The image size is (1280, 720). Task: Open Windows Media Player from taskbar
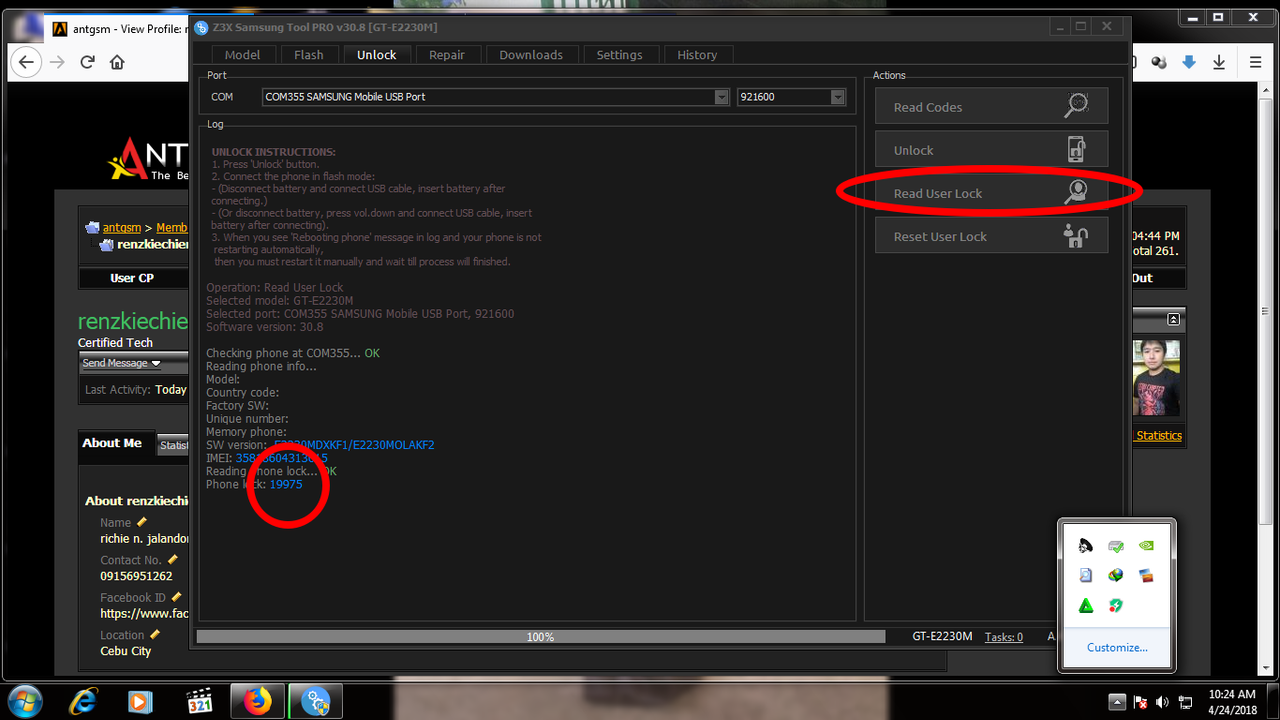coord(141,701)
